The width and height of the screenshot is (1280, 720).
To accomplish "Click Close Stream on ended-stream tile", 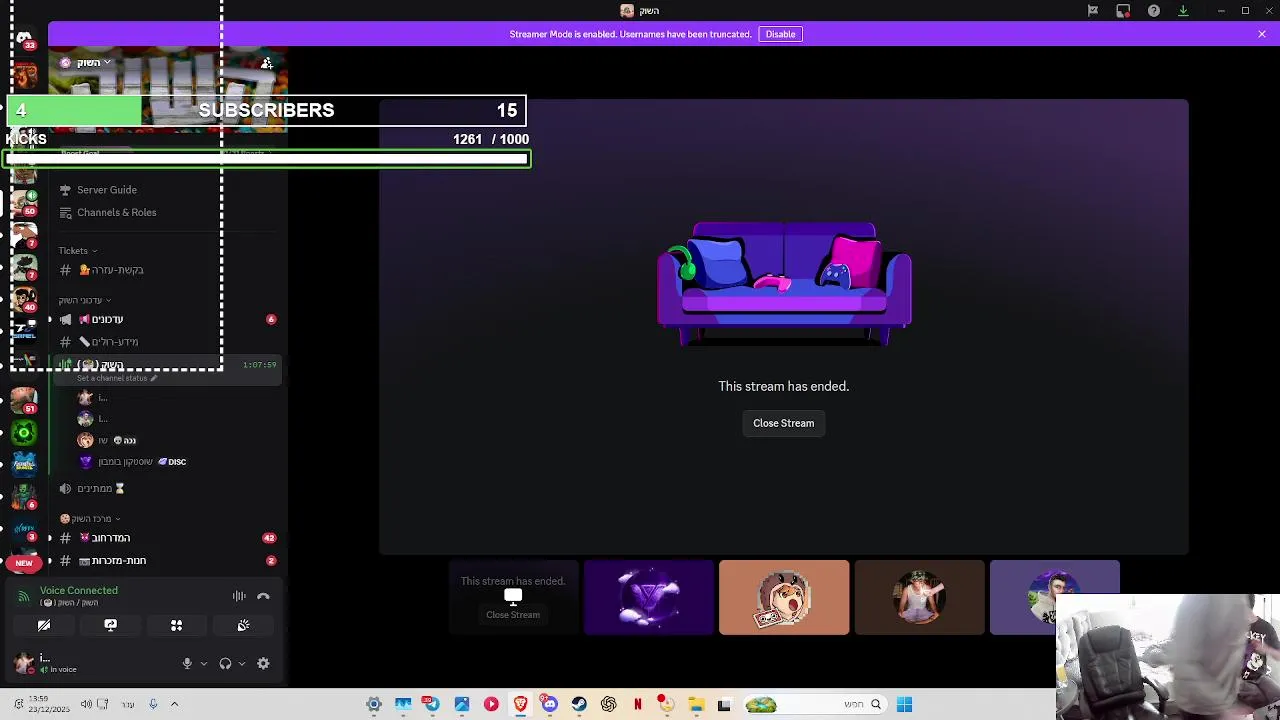I will point(513,615).
